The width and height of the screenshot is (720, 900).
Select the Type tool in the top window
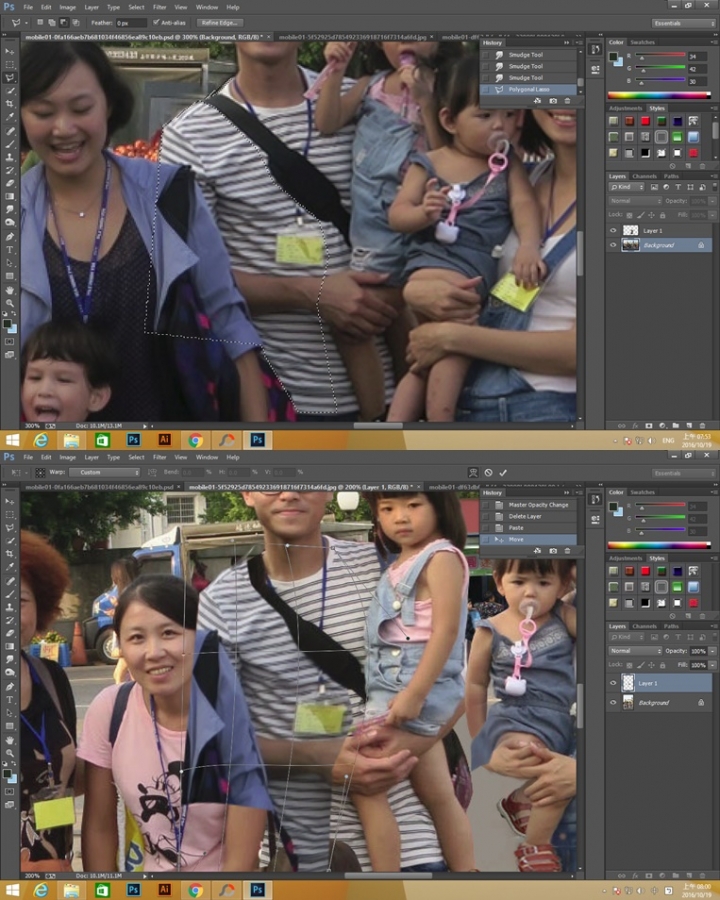tap(10, 250)
